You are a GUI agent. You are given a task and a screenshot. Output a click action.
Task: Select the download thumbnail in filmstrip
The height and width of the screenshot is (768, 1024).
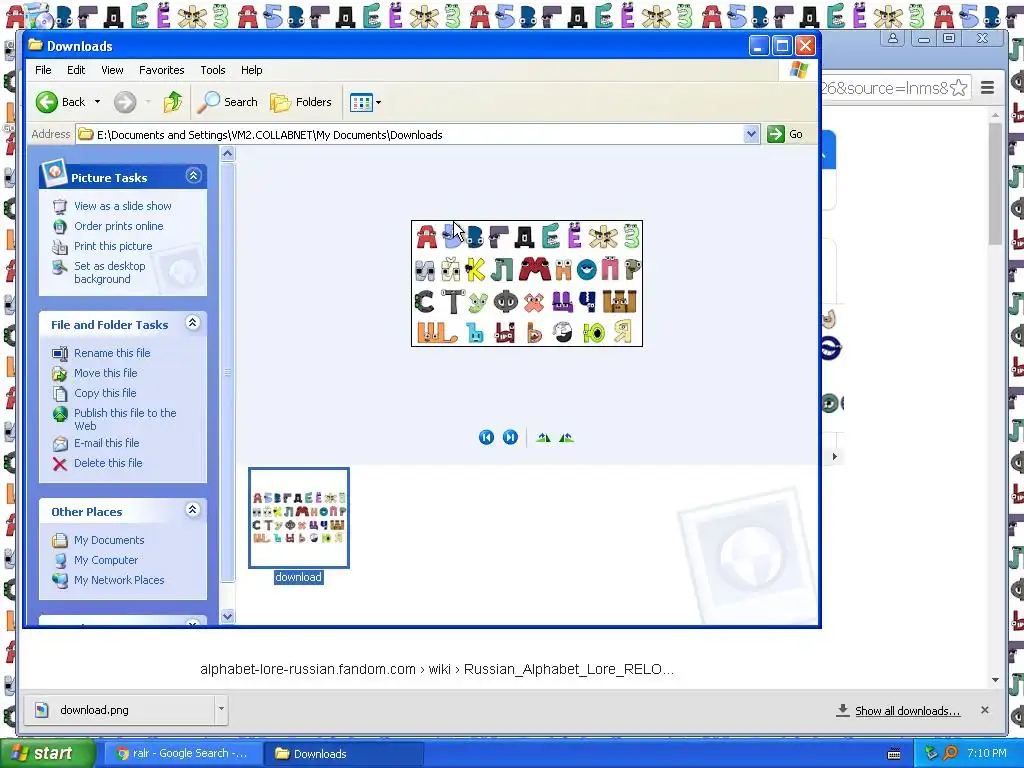pyautogui.click(x=299, y=518)
